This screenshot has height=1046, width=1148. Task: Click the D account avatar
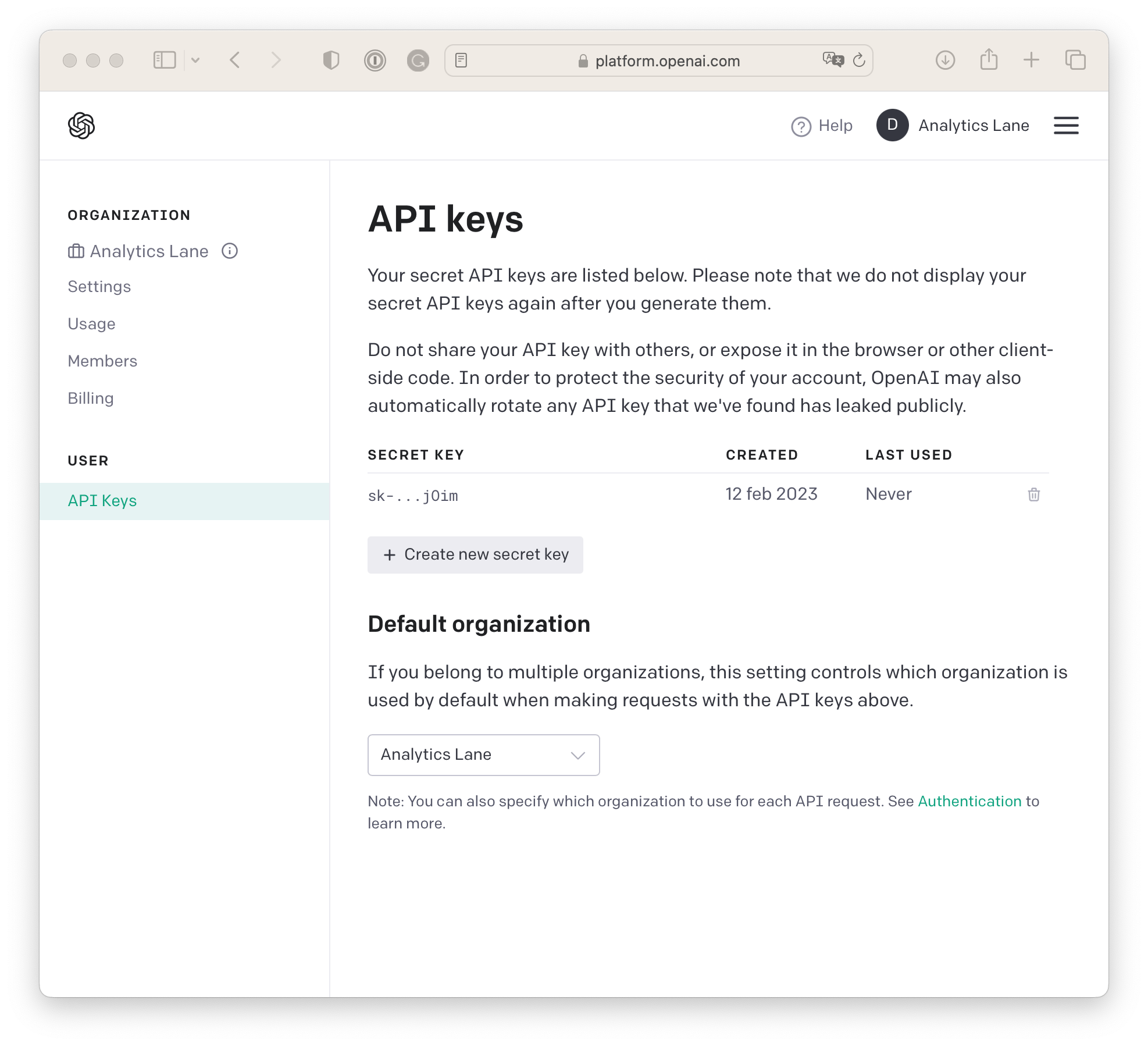click(x=892, y=125)
